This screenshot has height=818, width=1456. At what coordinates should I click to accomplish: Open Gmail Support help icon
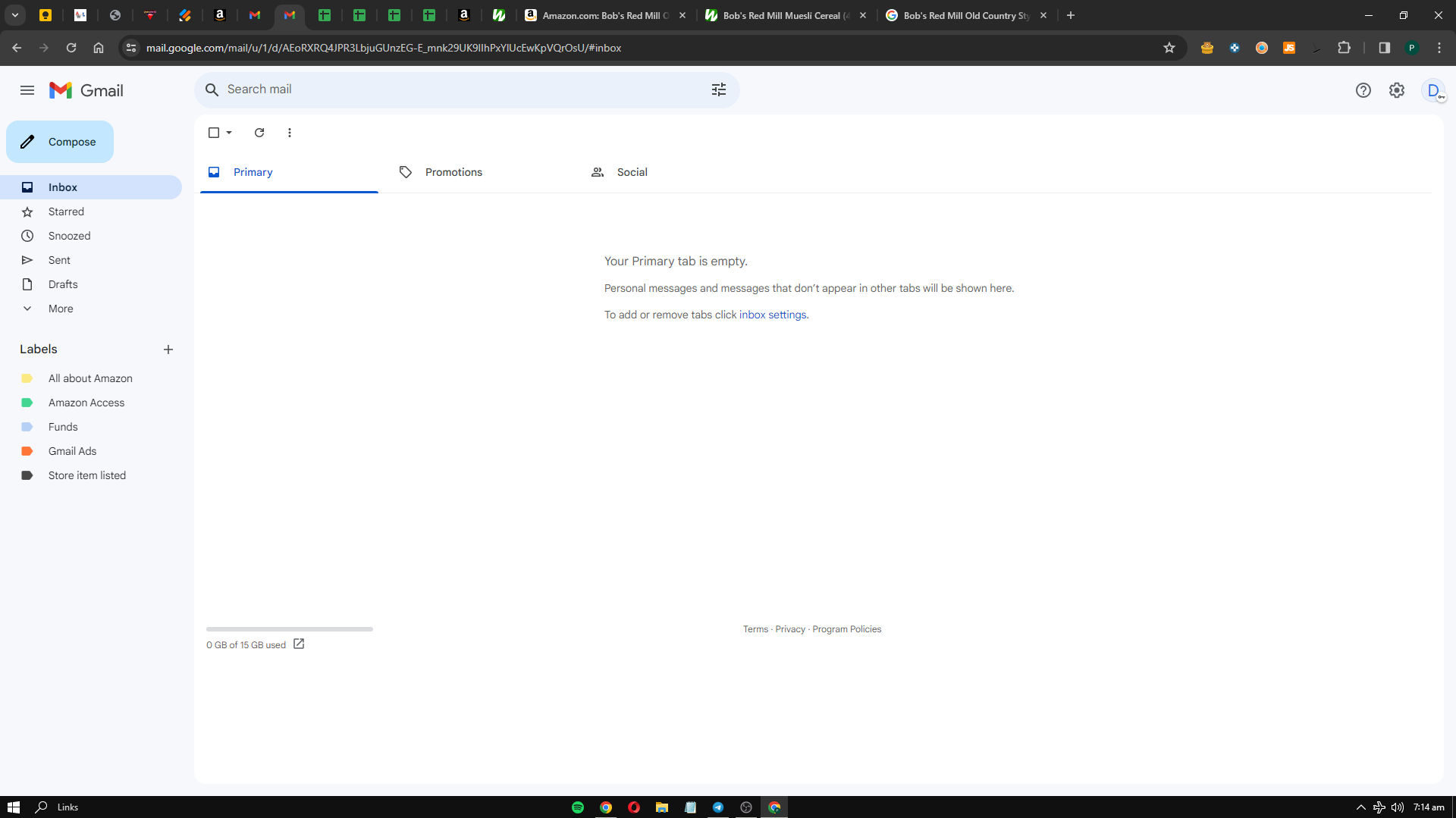coord(1363,90)
